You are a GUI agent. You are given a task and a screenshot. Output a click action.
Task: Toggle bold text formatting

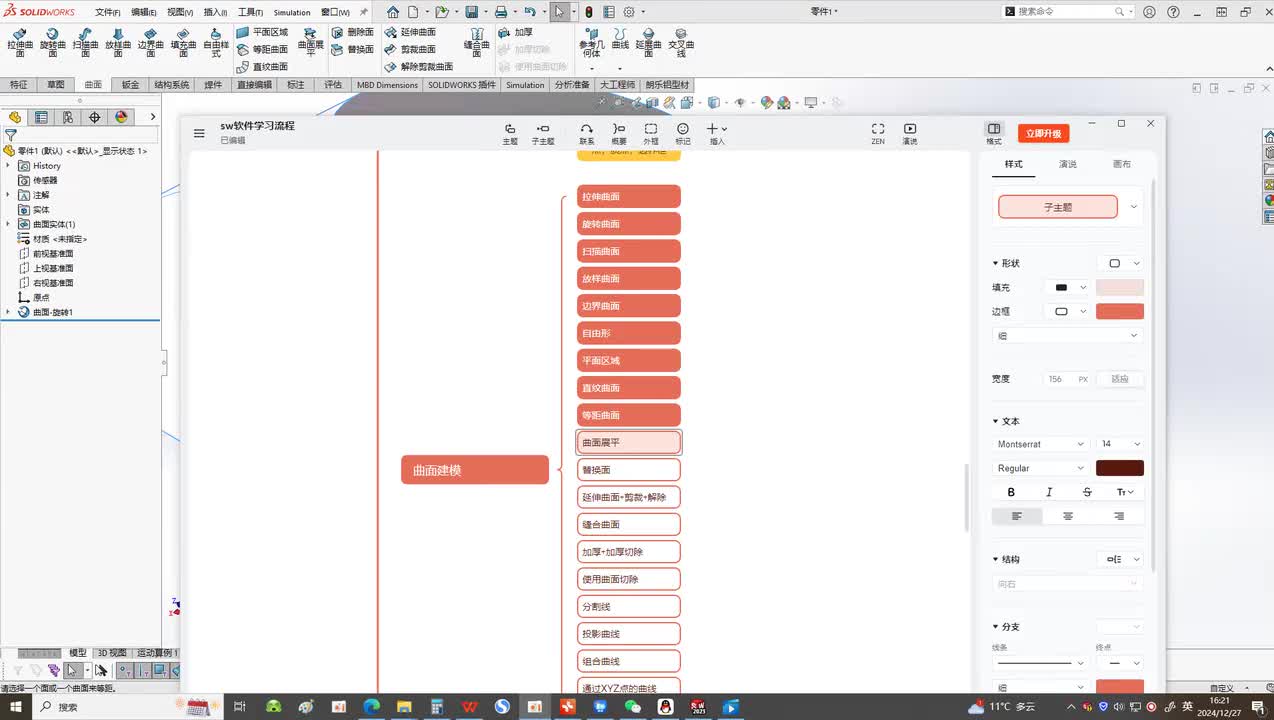coord(1011,492)
